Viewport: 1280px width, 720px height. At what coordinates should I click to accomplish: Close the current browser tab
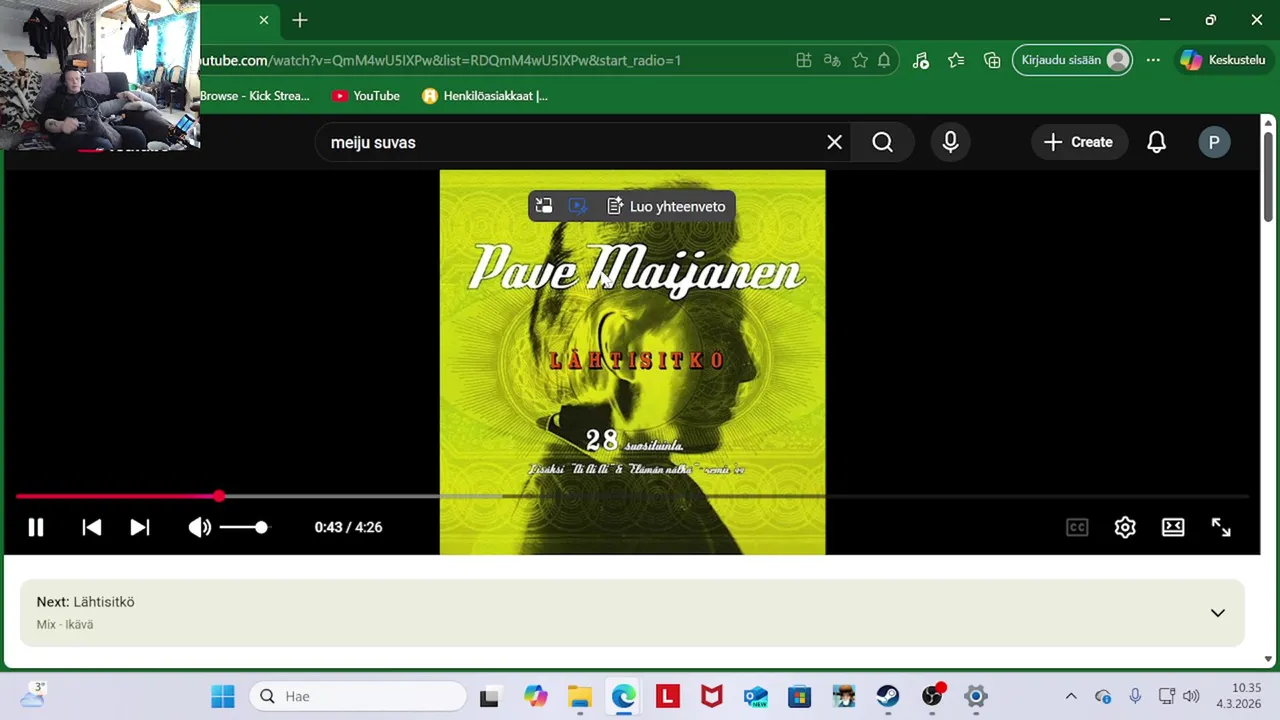264,20
